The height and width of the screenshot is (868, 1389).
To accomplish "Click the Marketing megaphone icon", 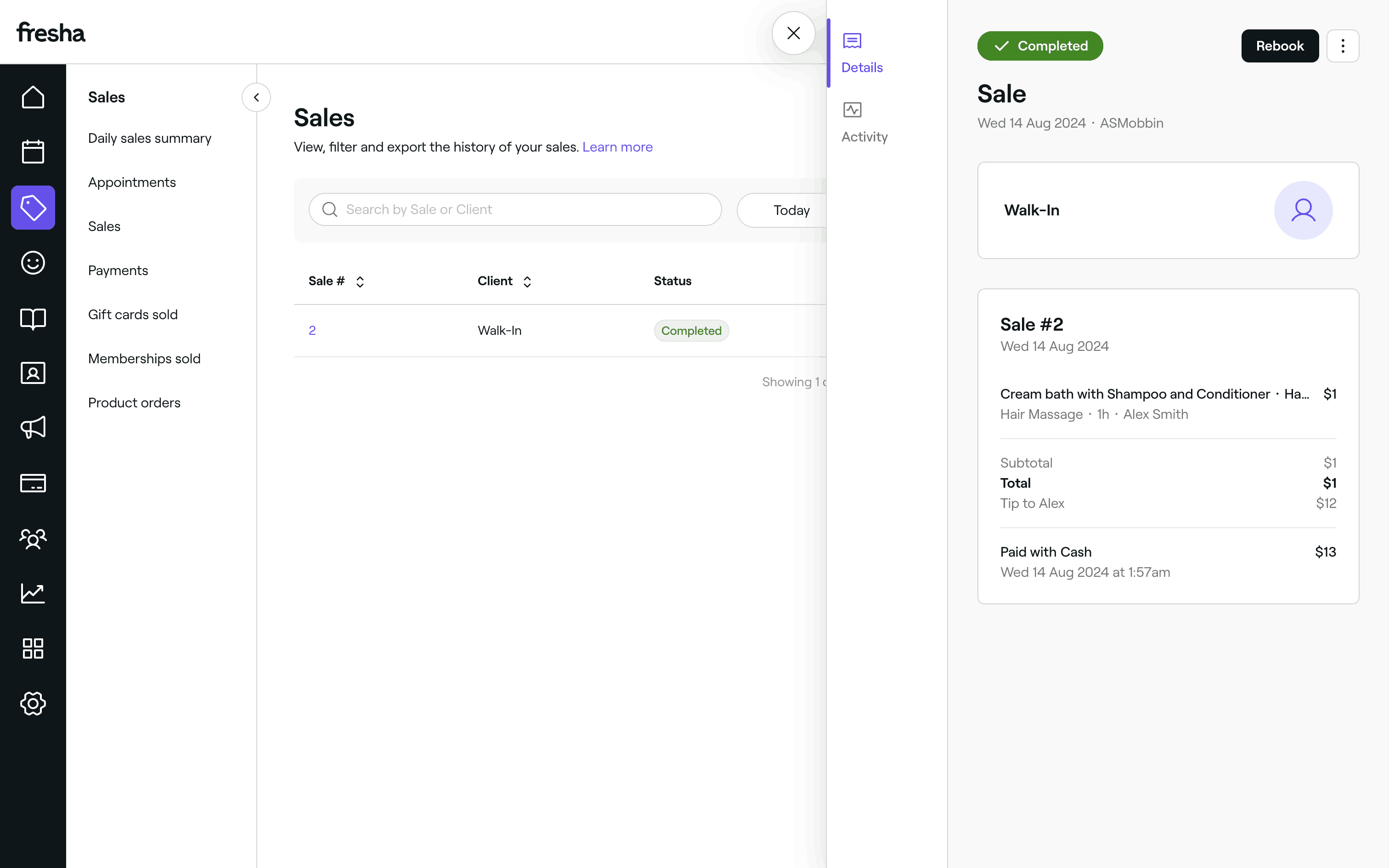I will pyautogui.click(x=33, y=428).
